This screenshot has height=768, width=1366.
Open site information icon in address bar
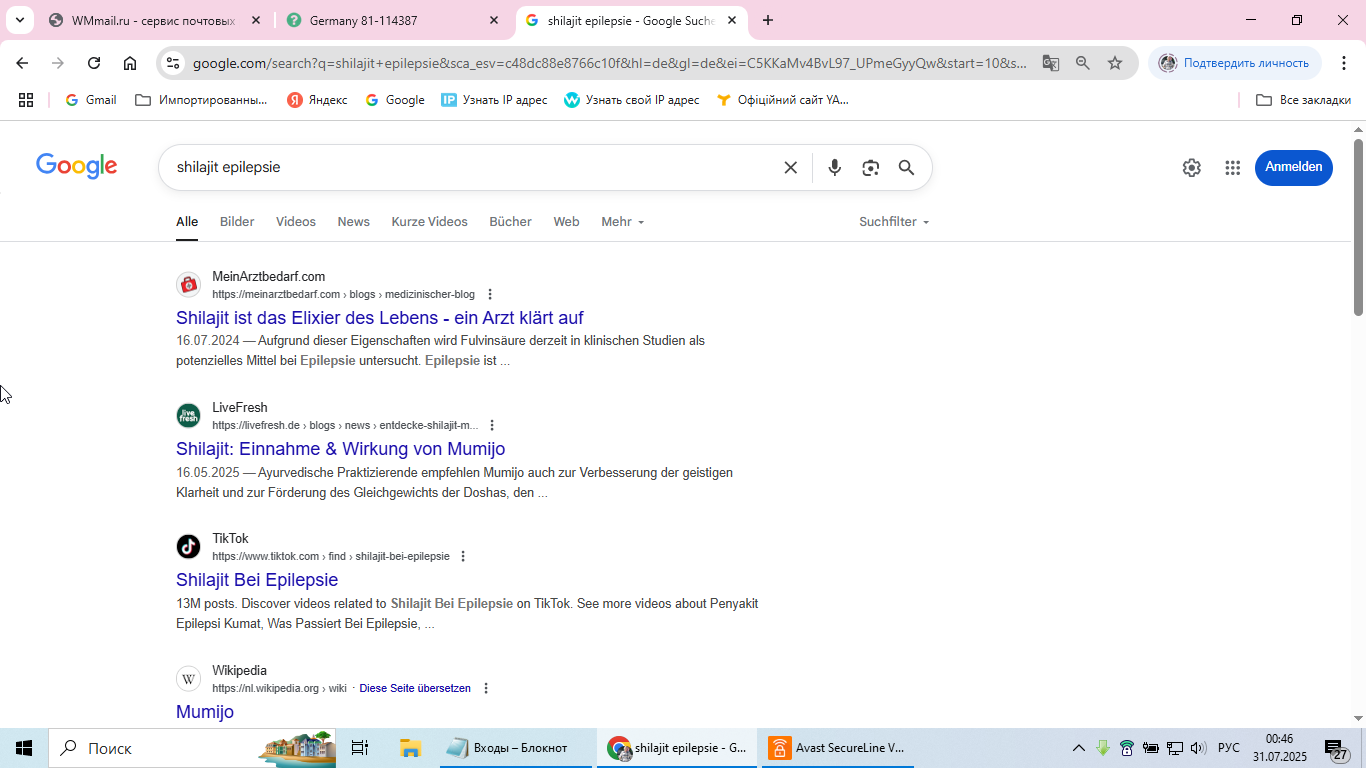pyautogui.click(x=173, y=63)
